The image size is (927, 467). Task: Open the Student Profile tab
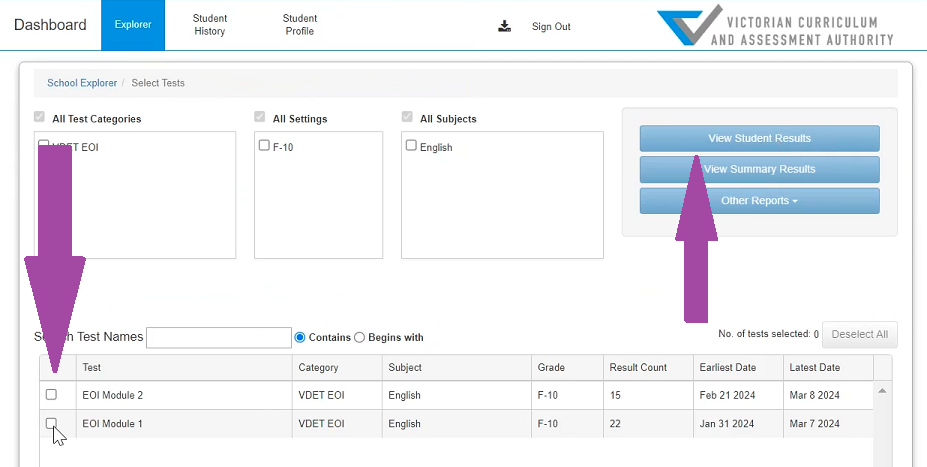(300, 25)
